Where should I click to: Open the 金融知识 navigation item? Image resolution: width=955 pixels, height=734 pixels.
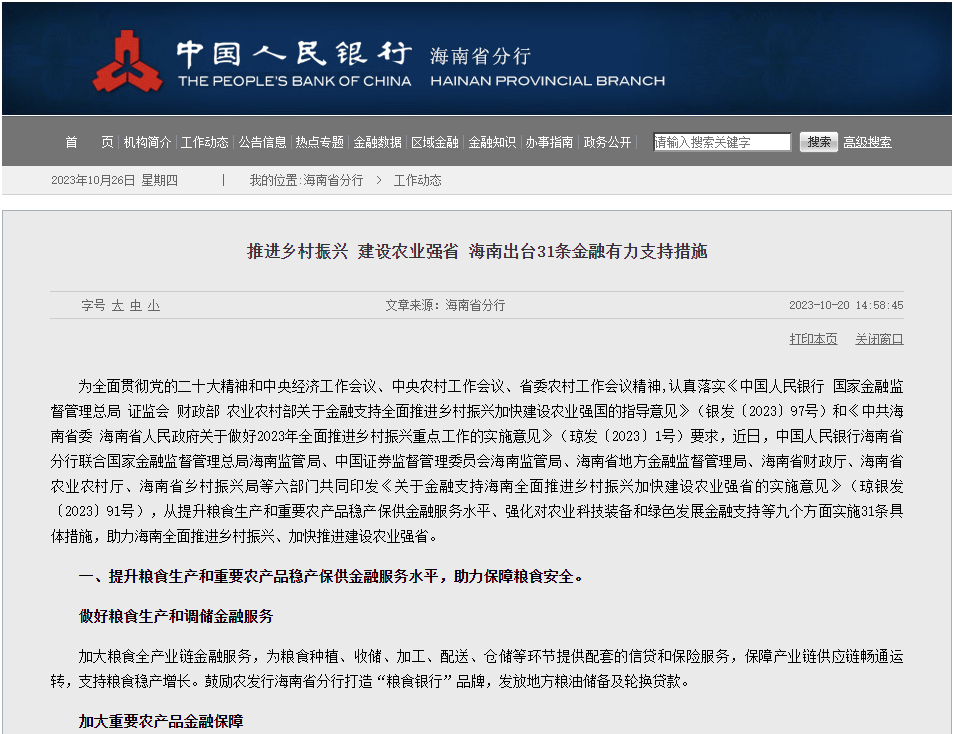click(492, 142)
